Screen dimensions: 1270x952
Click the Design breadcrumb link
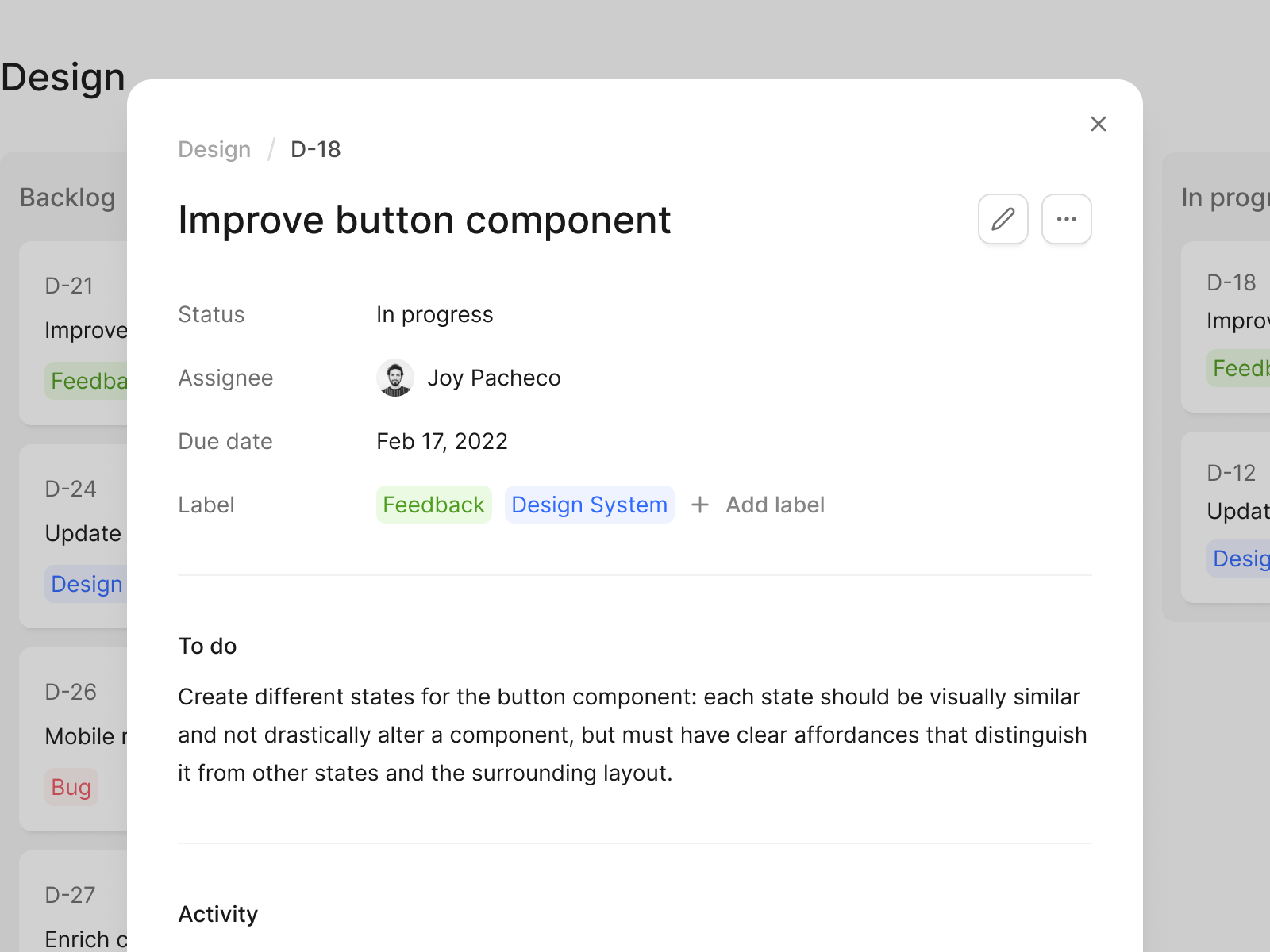pyautogui.click(x=214, y=149)
